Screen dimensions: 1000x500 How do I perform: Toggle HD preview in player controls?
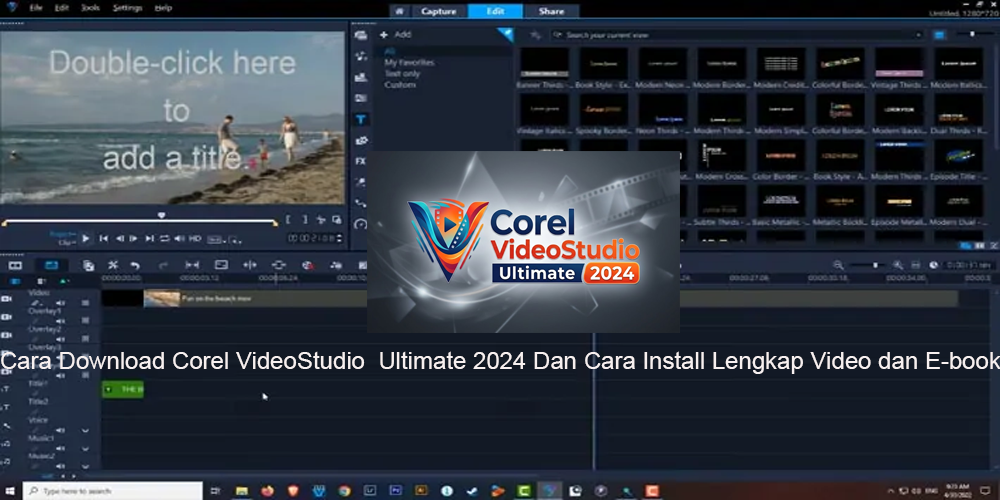pyautogui.click(x=195, y=239)
